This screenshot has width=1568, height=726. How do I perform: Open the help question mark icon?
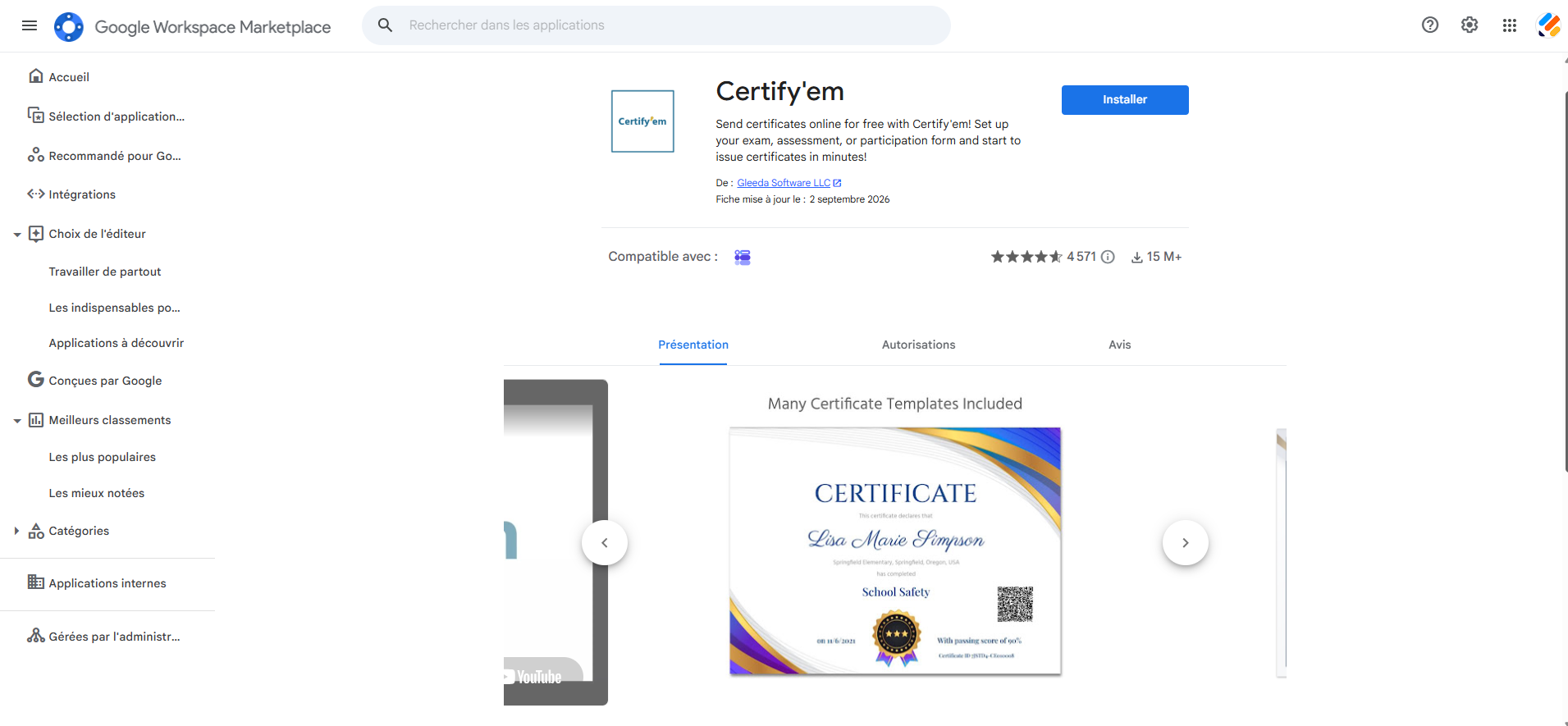click(1430, 25)
